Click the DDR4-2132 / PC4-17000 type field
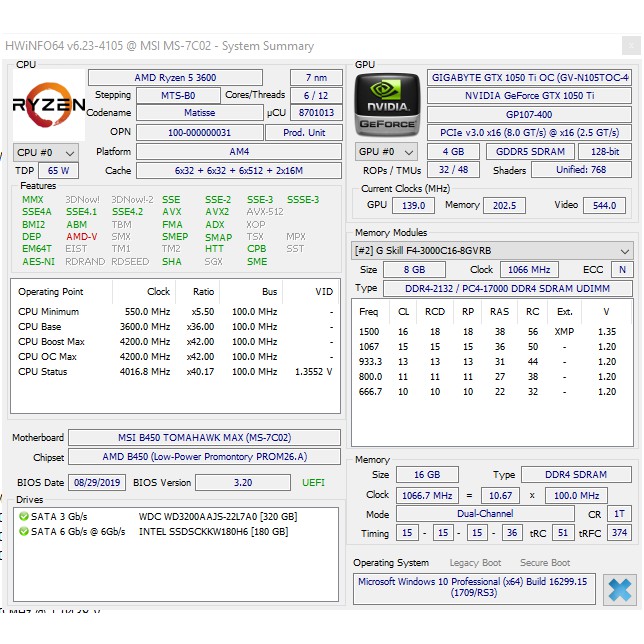The image size is (644, 644). 508,288
